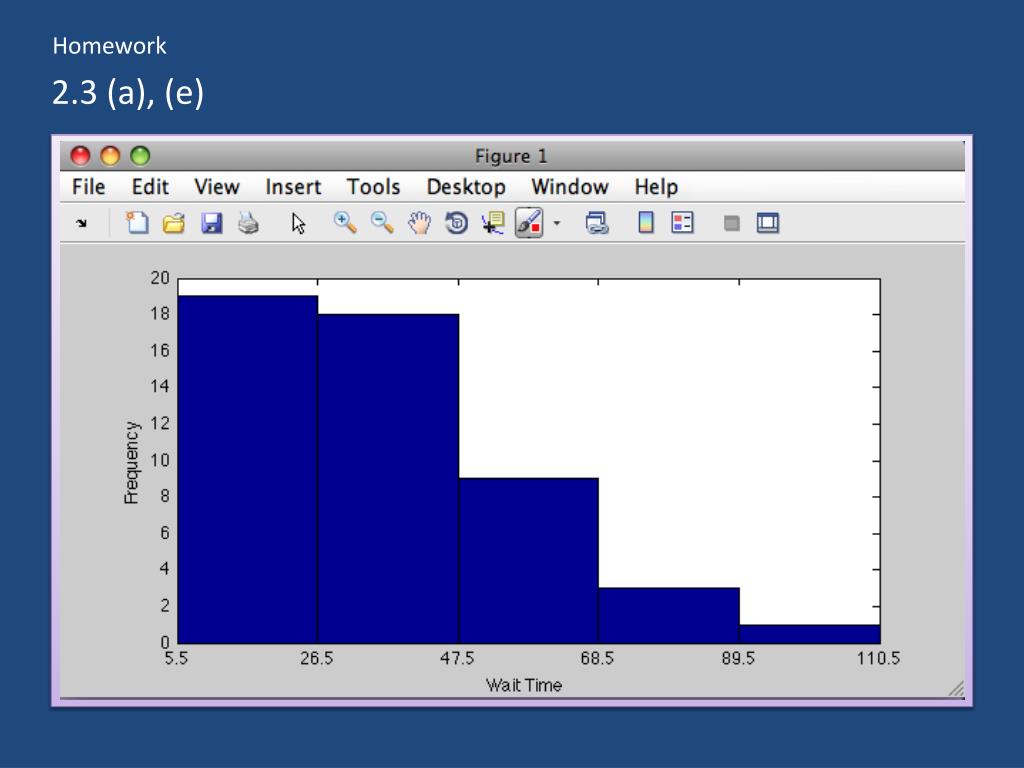Click the window resize grip corner

[x=956, y=689]
